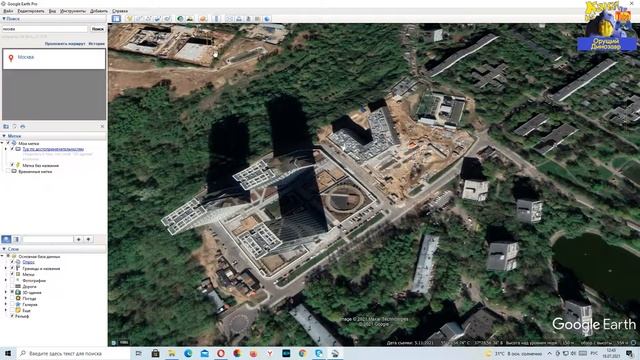The width and height of the screenshot is (640, 360).
Task: Collapse the Основная база данных node
Action: pos(2,256)
